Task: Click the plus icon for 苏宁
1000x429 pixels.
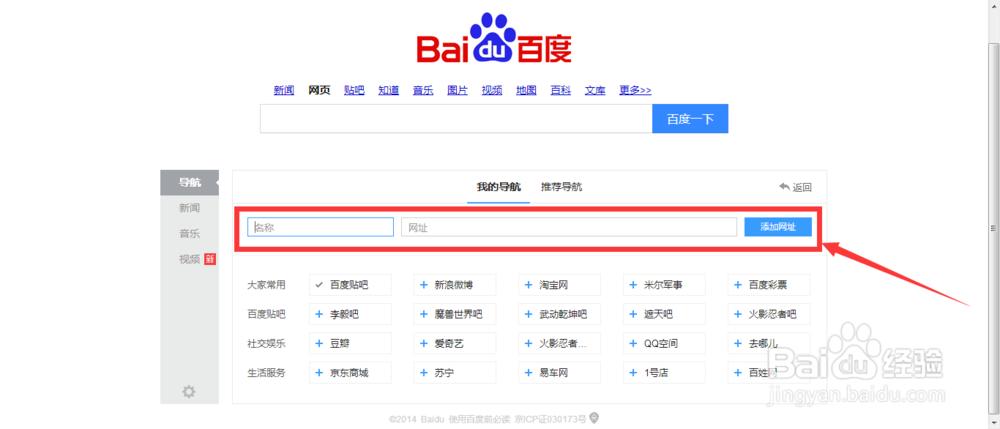Action: 423,373
